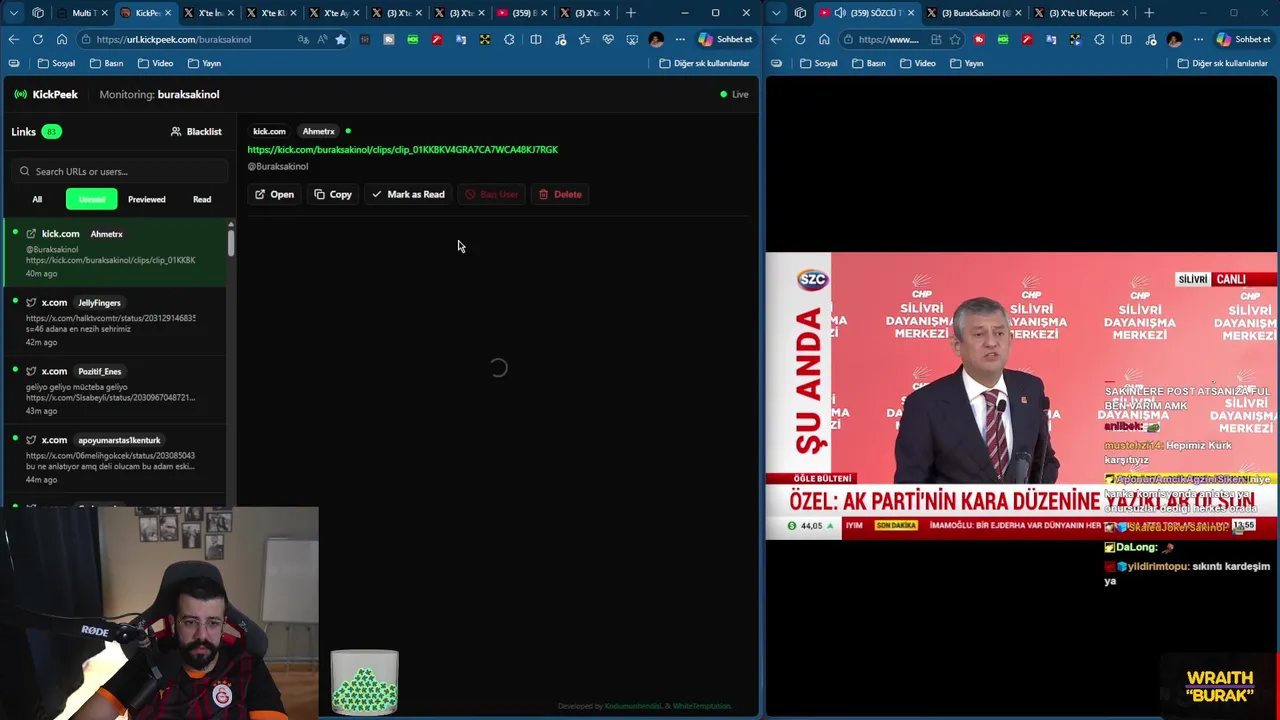Expand Diğer sık kullanılanlar in right browser
The height and width of the screenshot is (720, 1280).
pyautogui.click(x=1222, y=63)
